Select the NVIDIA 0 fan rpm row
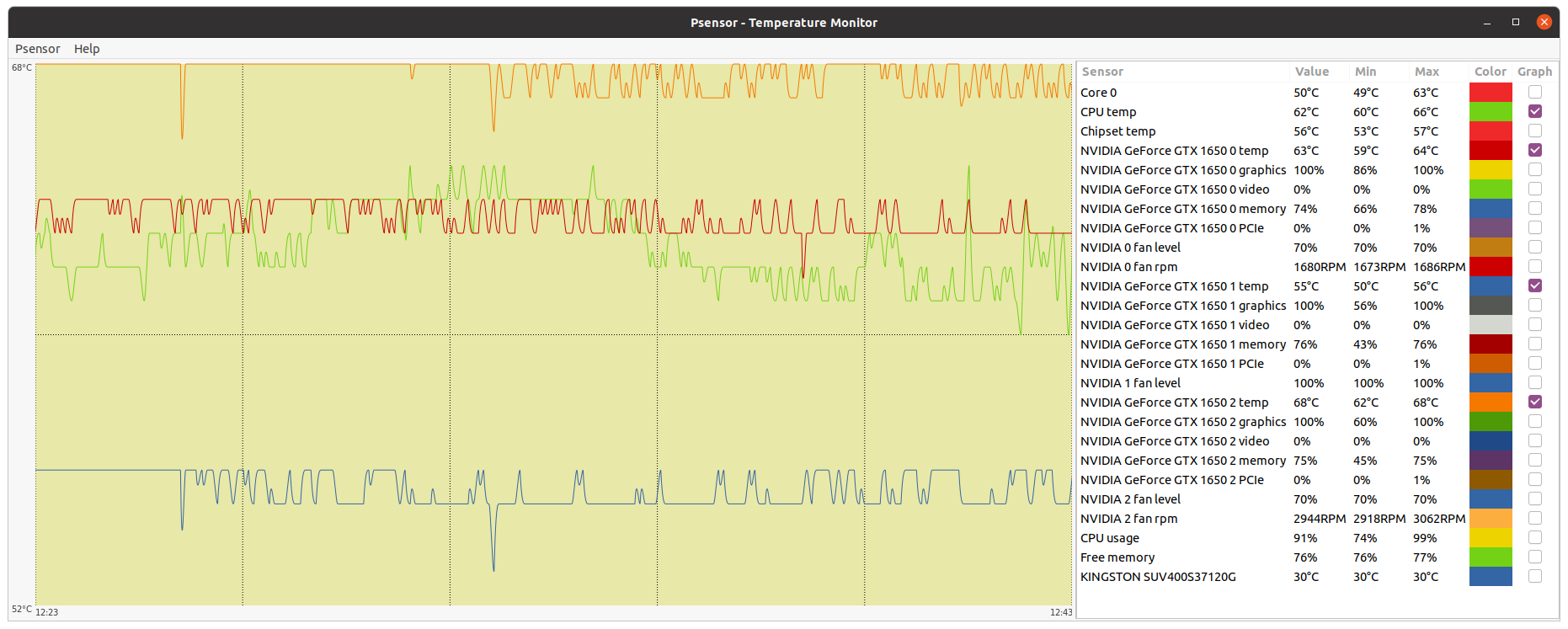This screenshot has height=629, width=1568. point(1128,267)
